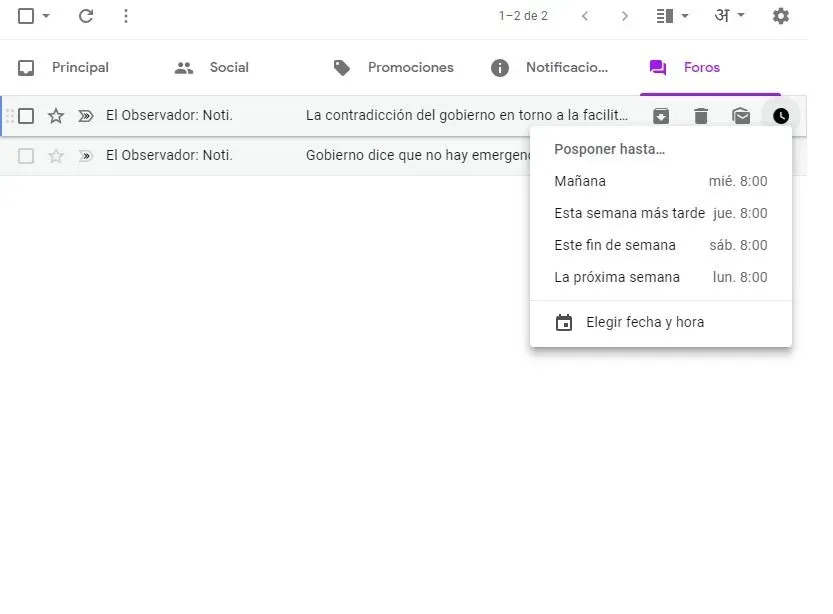Check the first email's checkbox
The width and height of the screenshot is (833, 614).
pyautogui.click(x=26, y=116)
